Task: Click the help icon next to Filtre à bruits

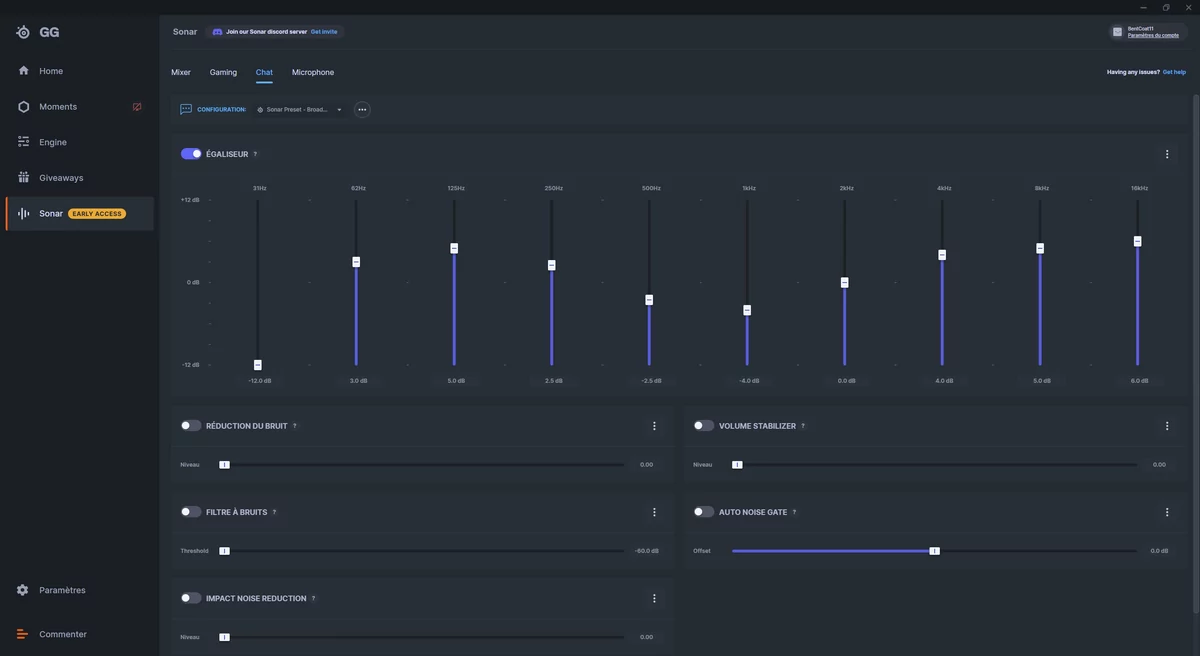Action: point(274,512)
